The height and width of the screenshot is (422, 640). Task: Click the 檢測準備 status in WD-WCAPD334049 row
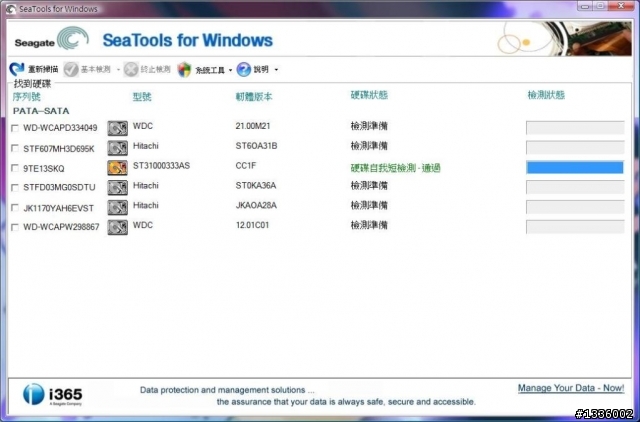369,126
